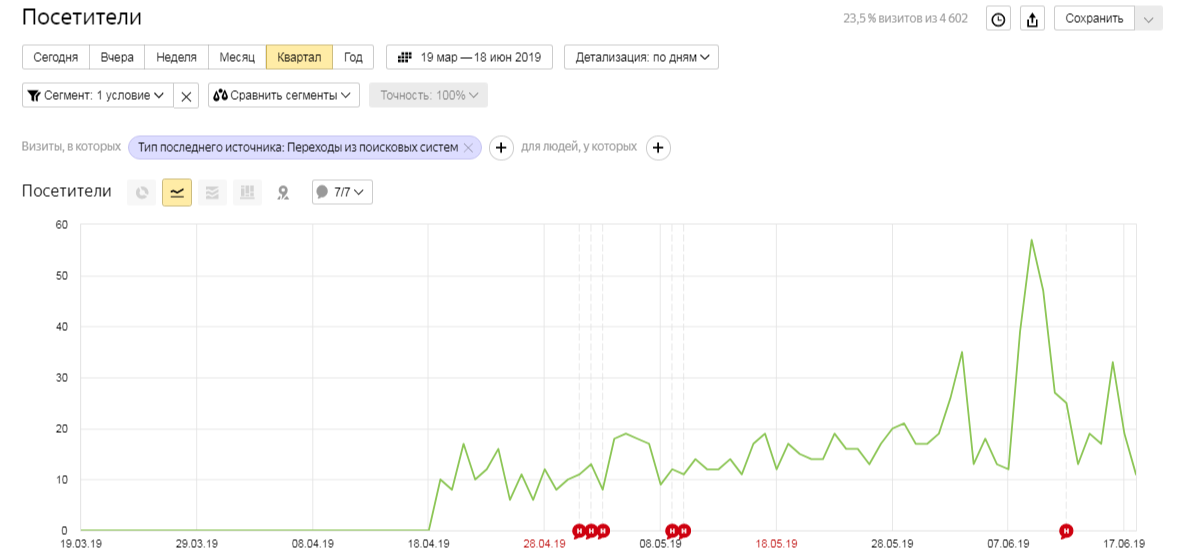Select the Месяц period tab
The width and height of the screenshot is (1177, 558).
[237, 57]
